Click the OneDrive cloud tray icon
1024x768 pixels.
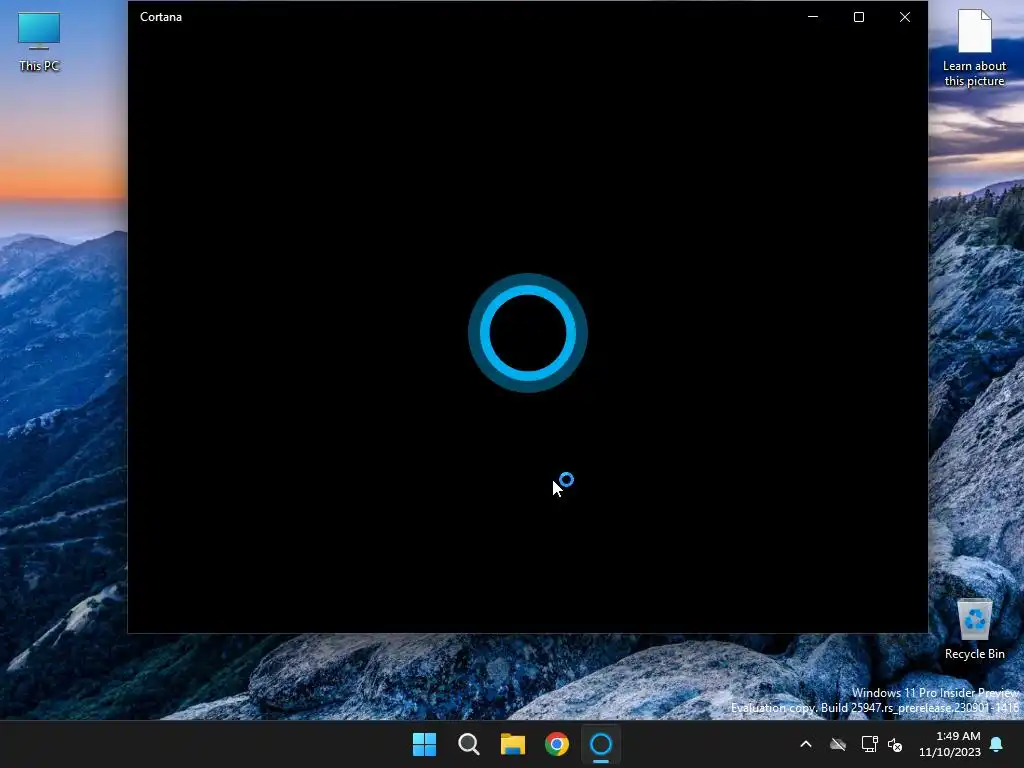(x=838, y=744)
